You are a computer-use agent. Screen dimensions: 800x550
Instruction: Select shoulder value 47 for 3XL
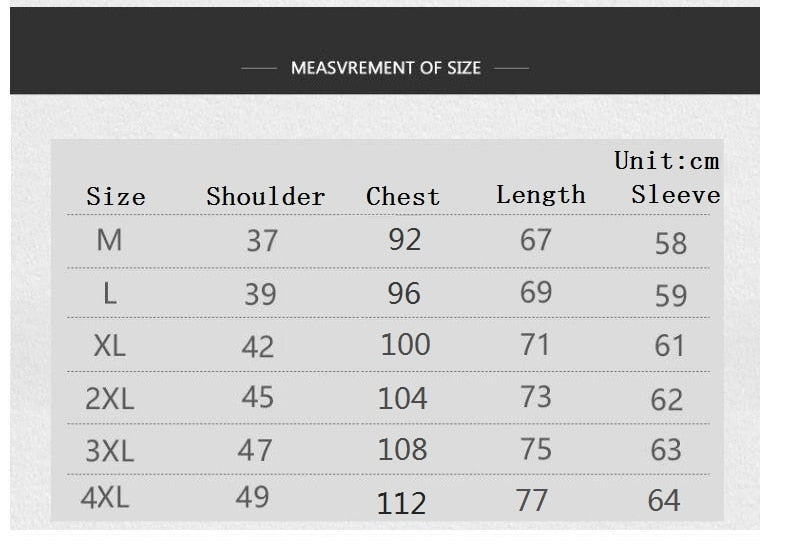[255, 450]
